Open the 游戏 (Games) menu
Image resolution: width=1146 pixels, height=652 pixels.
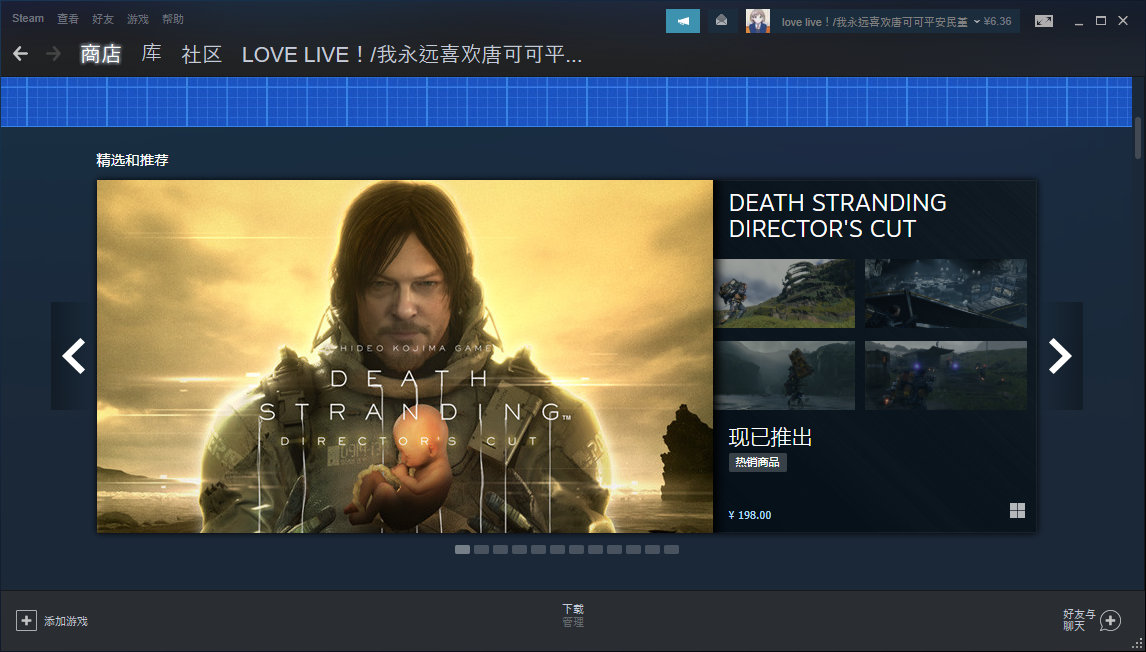(x=137, y=18)
